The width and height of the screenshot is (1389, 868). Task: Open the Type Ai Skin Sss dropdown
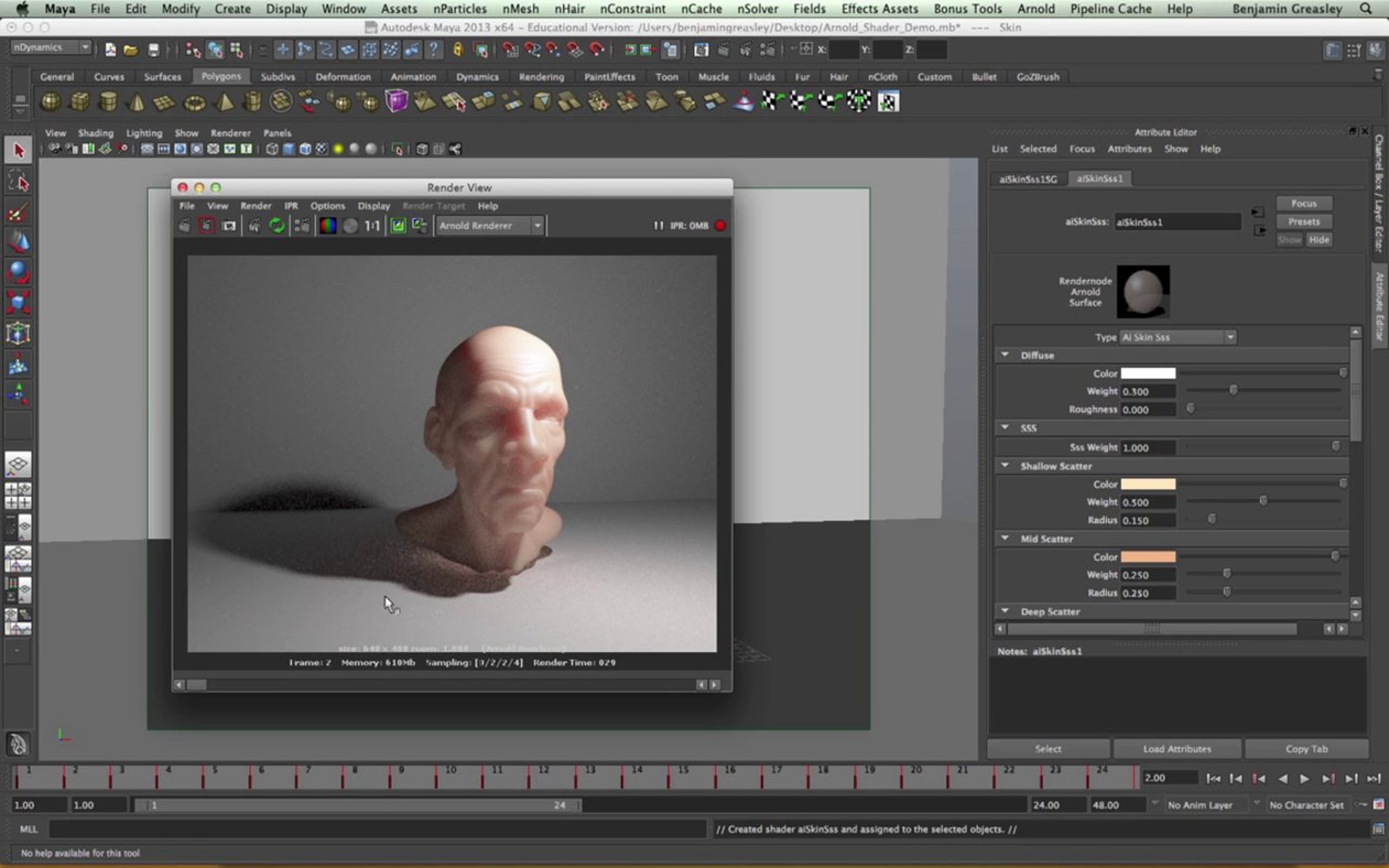point(1178,337)
